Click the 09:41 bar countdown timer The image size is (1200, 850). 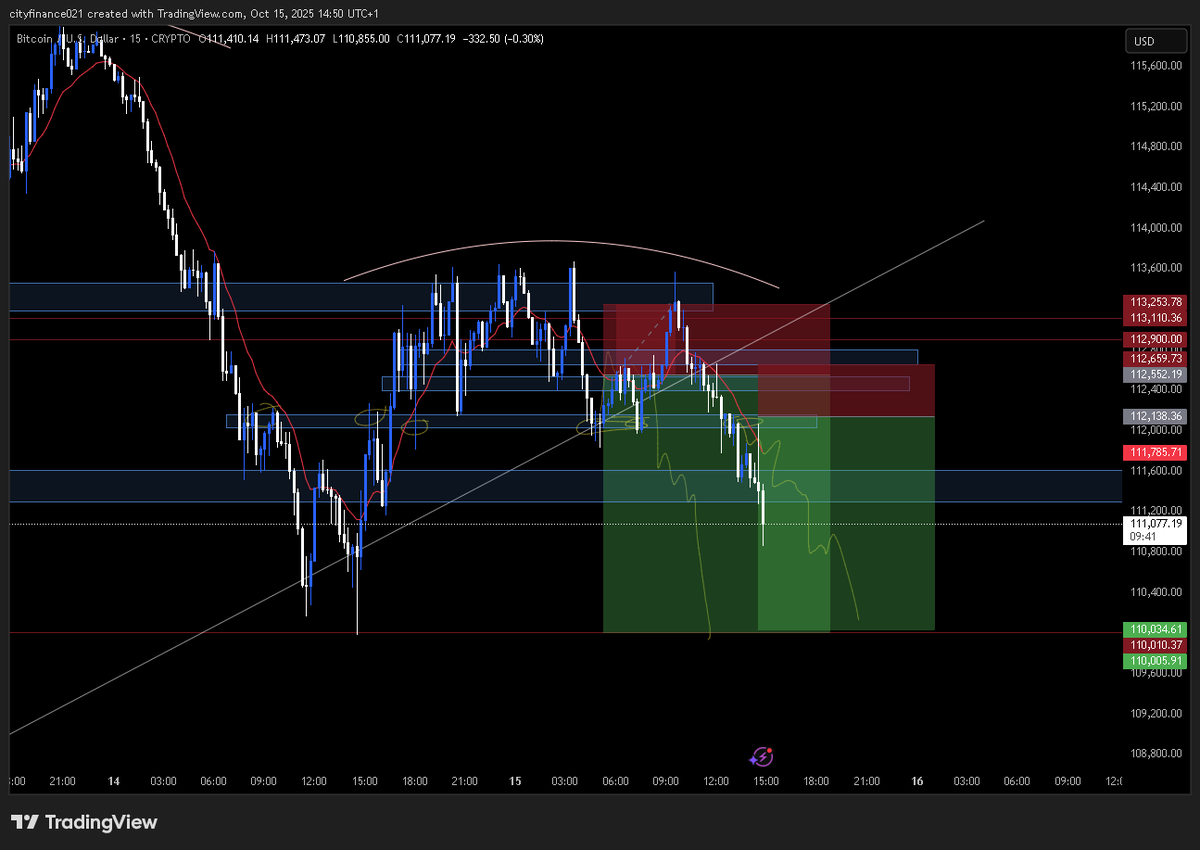tap(1143, 536)
